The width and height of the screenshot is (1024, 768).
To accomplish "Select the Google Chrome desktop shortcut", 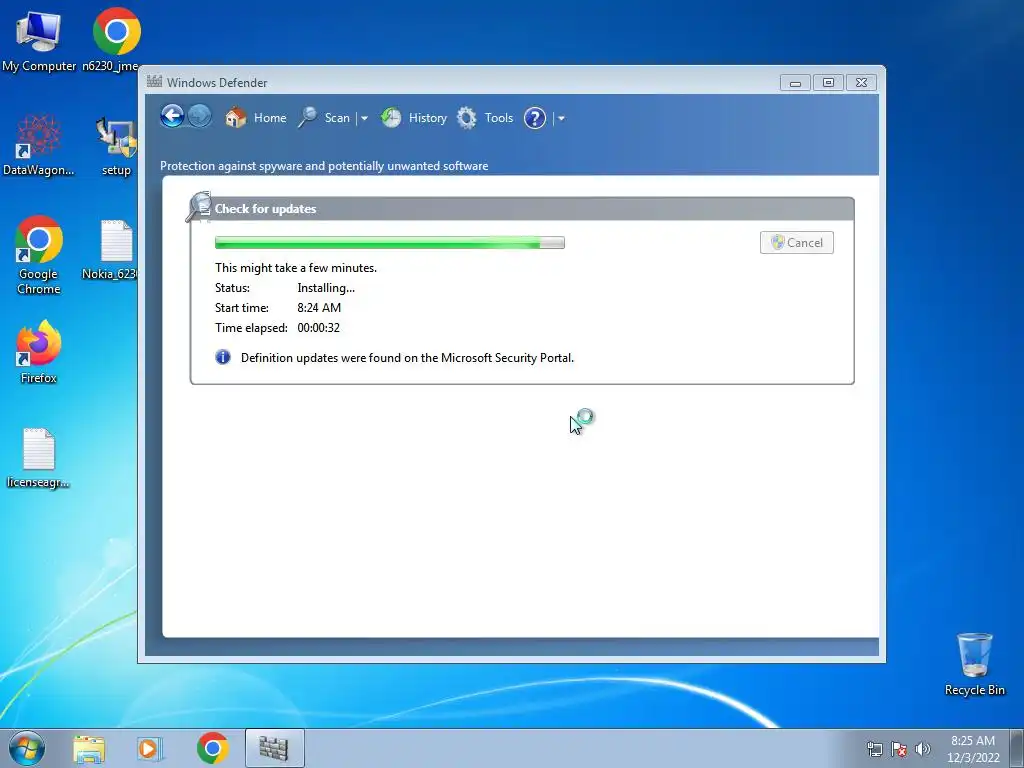I will [39, 255].
